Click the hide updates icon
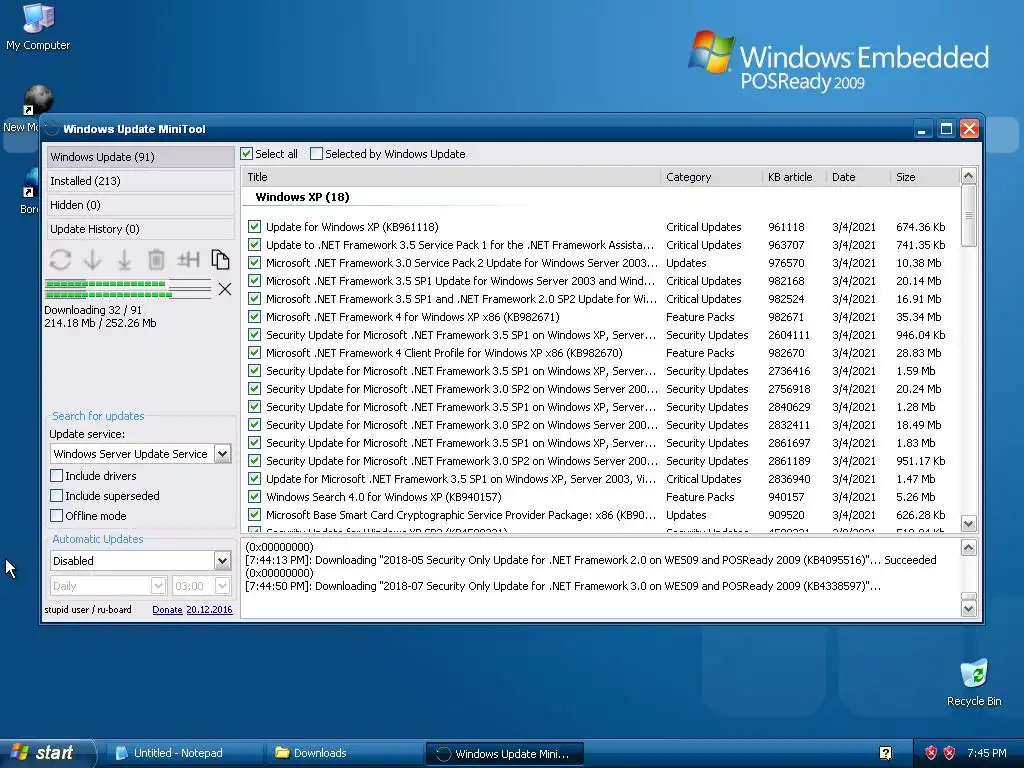This screenshot has width=1024, height=768. click(x=188, y=259)
